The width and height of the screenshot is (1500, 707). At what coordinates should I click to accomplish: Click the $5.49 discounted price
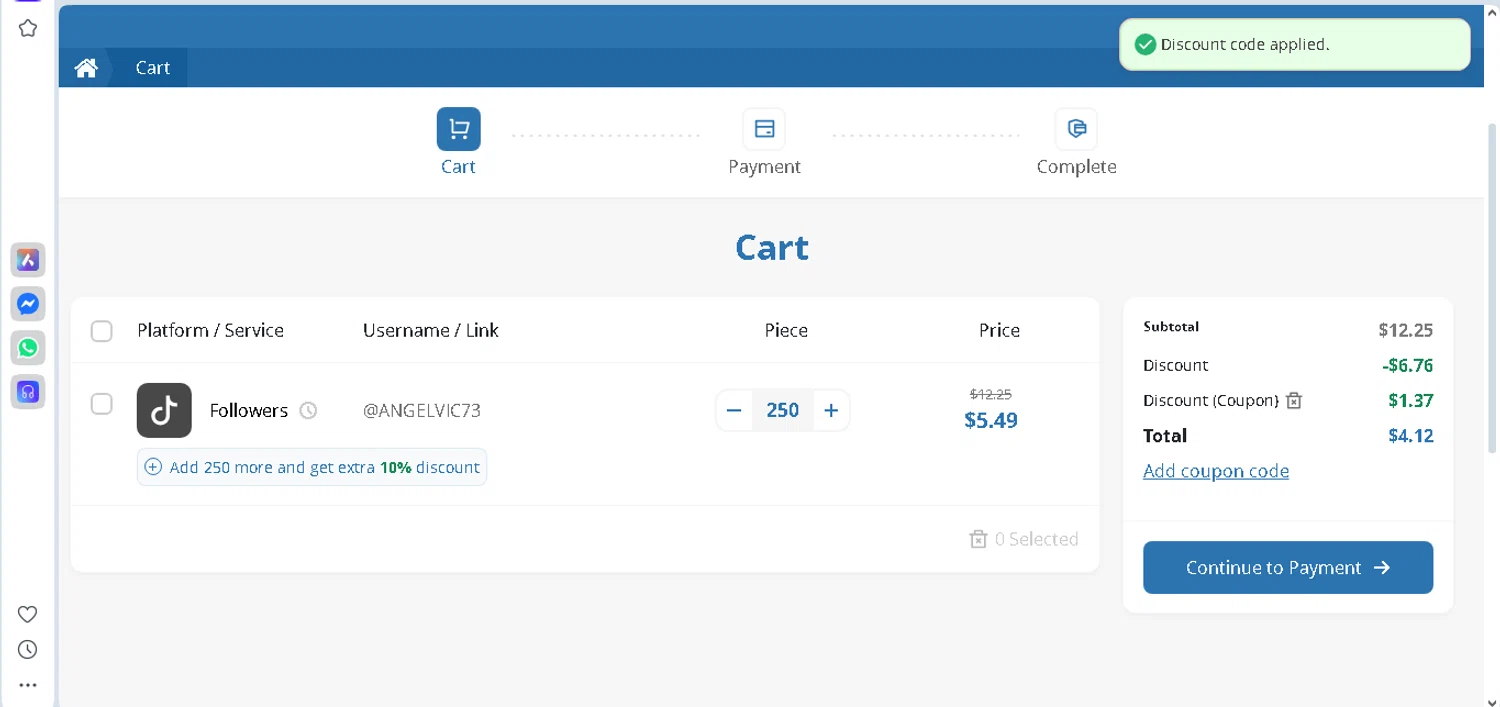click(991, 421)
